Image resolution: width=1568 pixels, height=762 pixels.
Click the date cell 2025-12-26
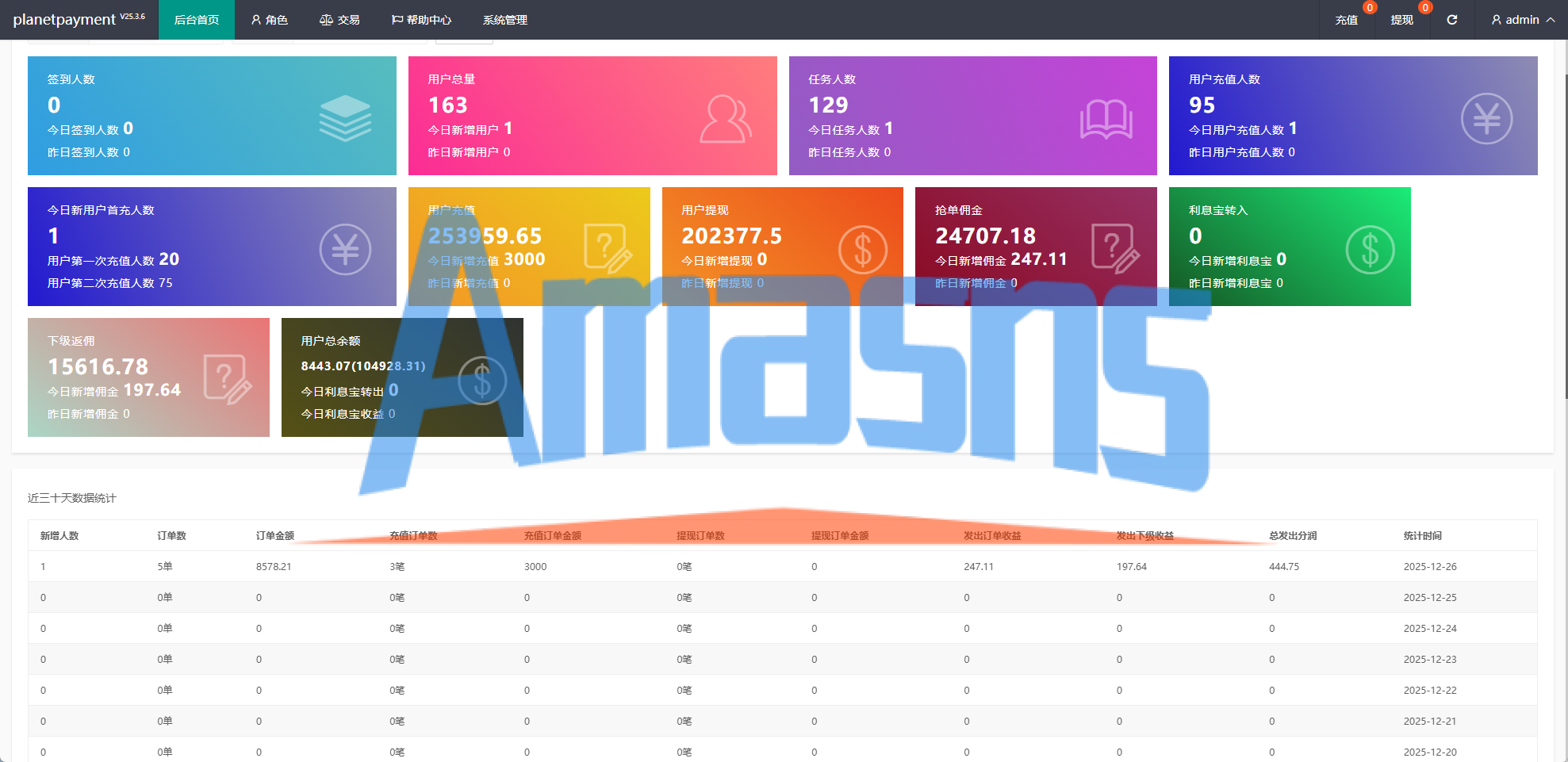pyautogui.click(x=1430, y=567)
